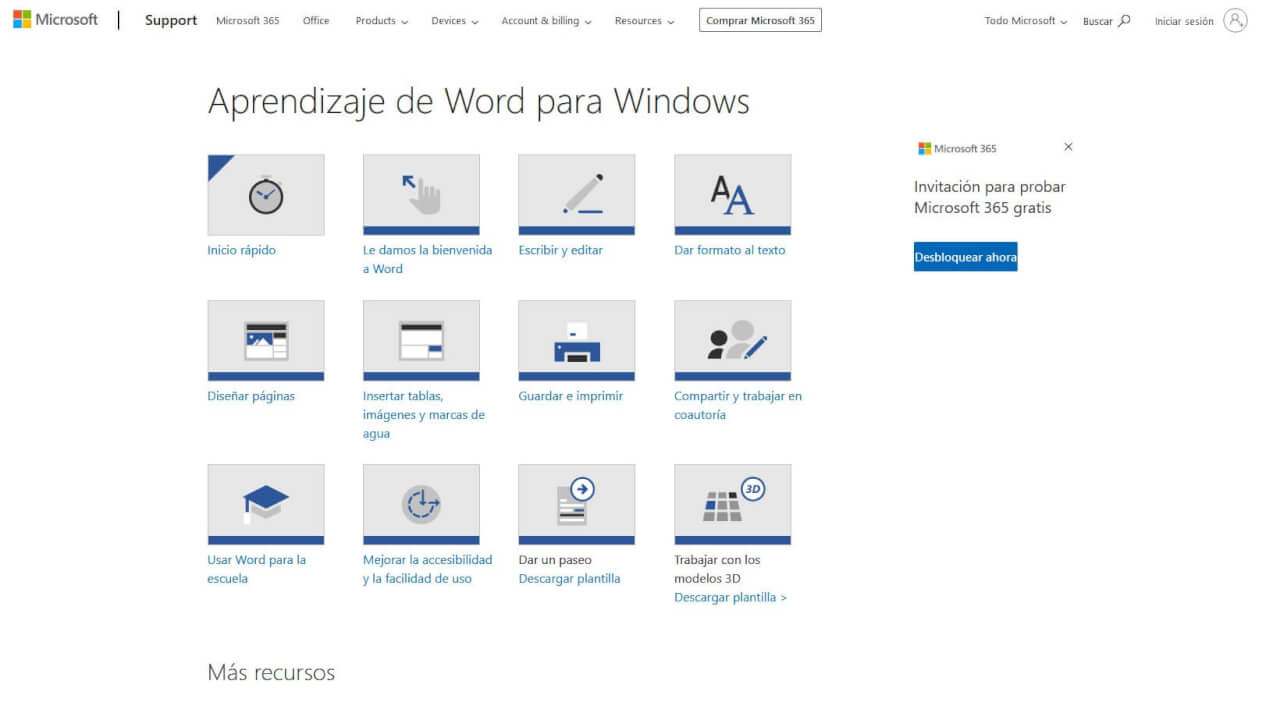Click the Microsoft 365 logo in promo
This screenshot has height=706, width=1280.
[x=957, y=148]
